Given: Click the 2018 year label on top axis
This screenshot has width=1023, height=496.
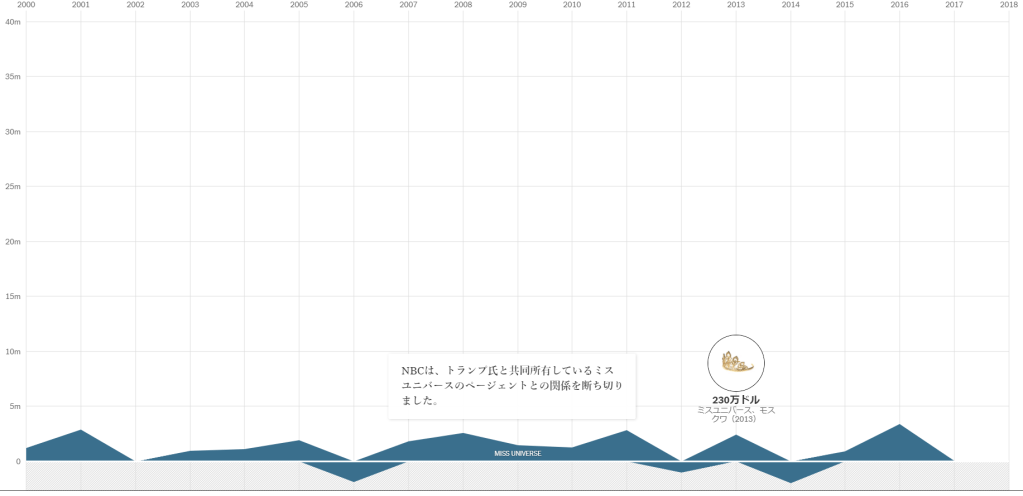Looking at the screenshot, I should point(1008,5).
